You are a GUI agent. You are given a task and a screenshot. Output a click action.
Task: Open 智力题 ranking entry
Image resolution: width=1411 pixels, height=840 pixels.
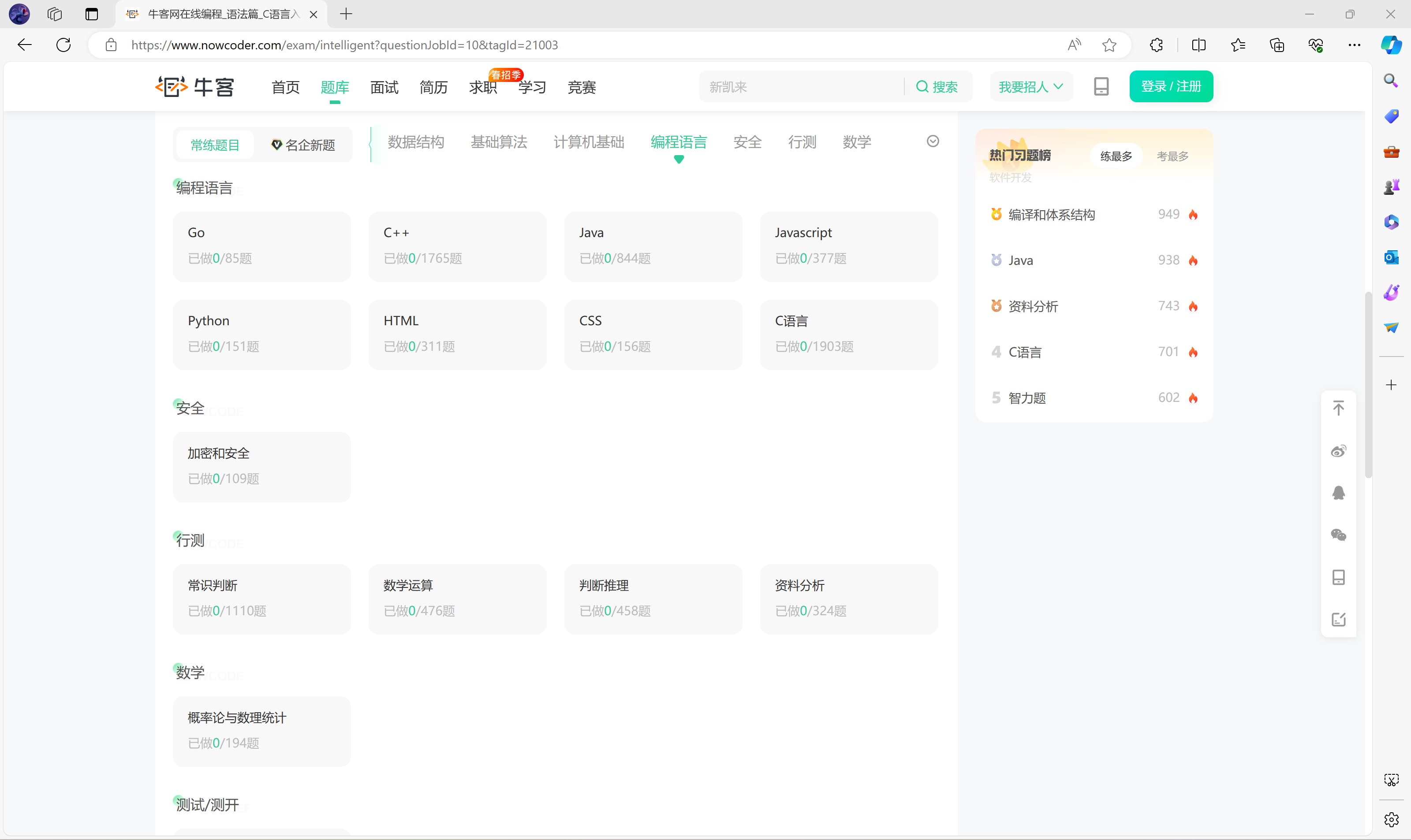pyautogui.click(x=1094, y=398)
